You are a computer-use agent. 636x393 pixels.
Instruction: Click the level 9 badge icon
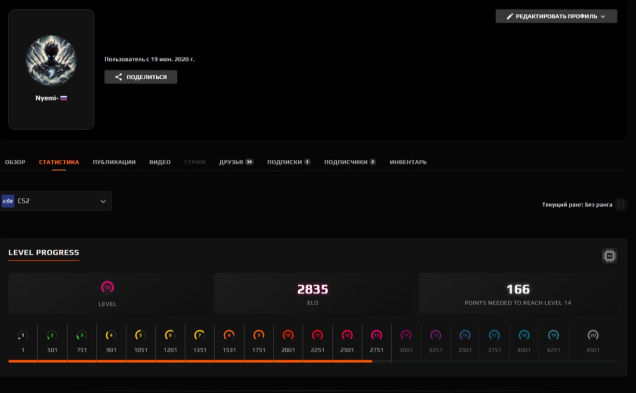coord(259,335)
